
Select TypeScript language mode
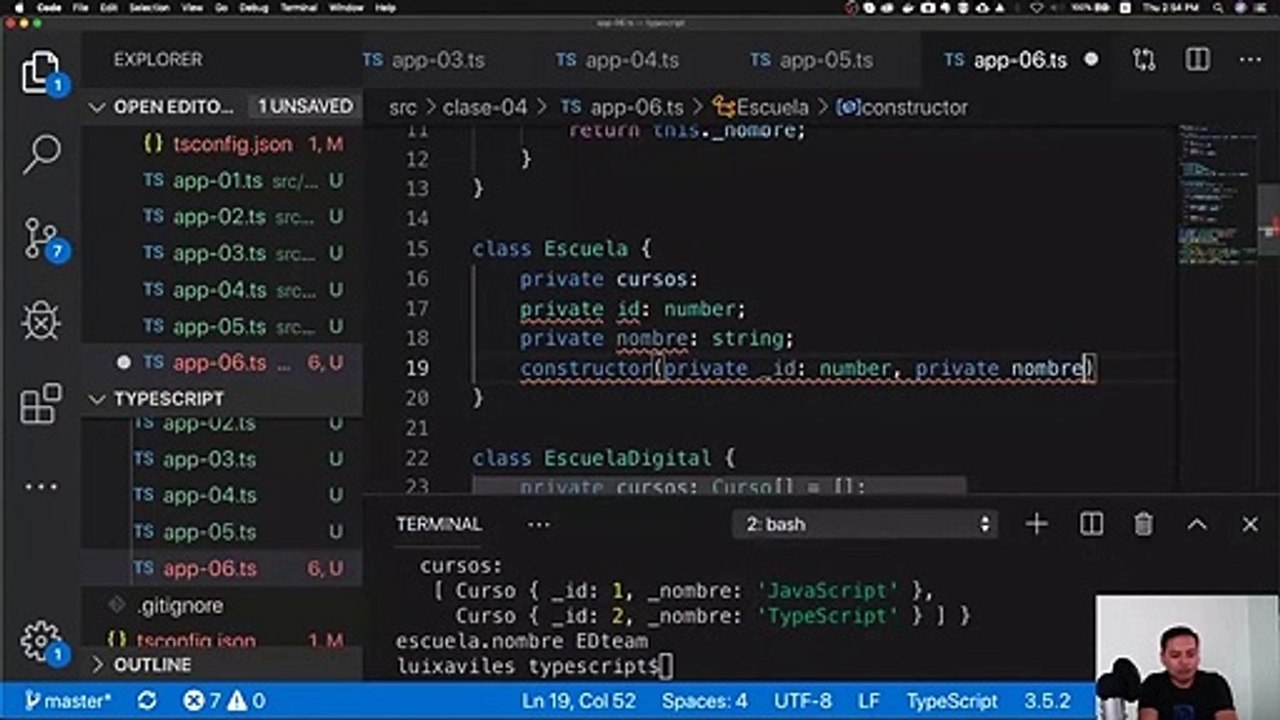coord(952,701)
